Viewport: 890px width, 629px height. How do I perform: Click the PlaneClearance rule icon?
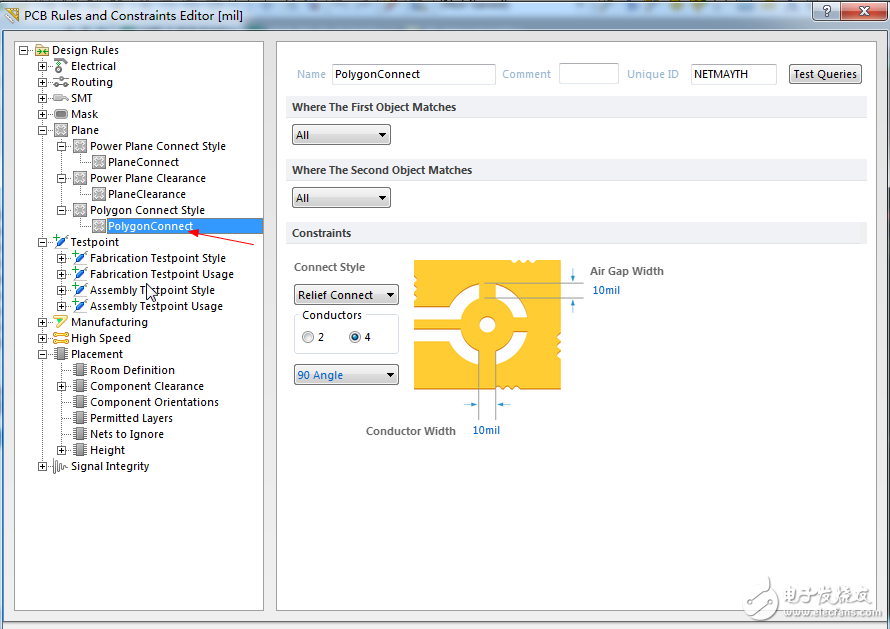click(x=99, y=194)
